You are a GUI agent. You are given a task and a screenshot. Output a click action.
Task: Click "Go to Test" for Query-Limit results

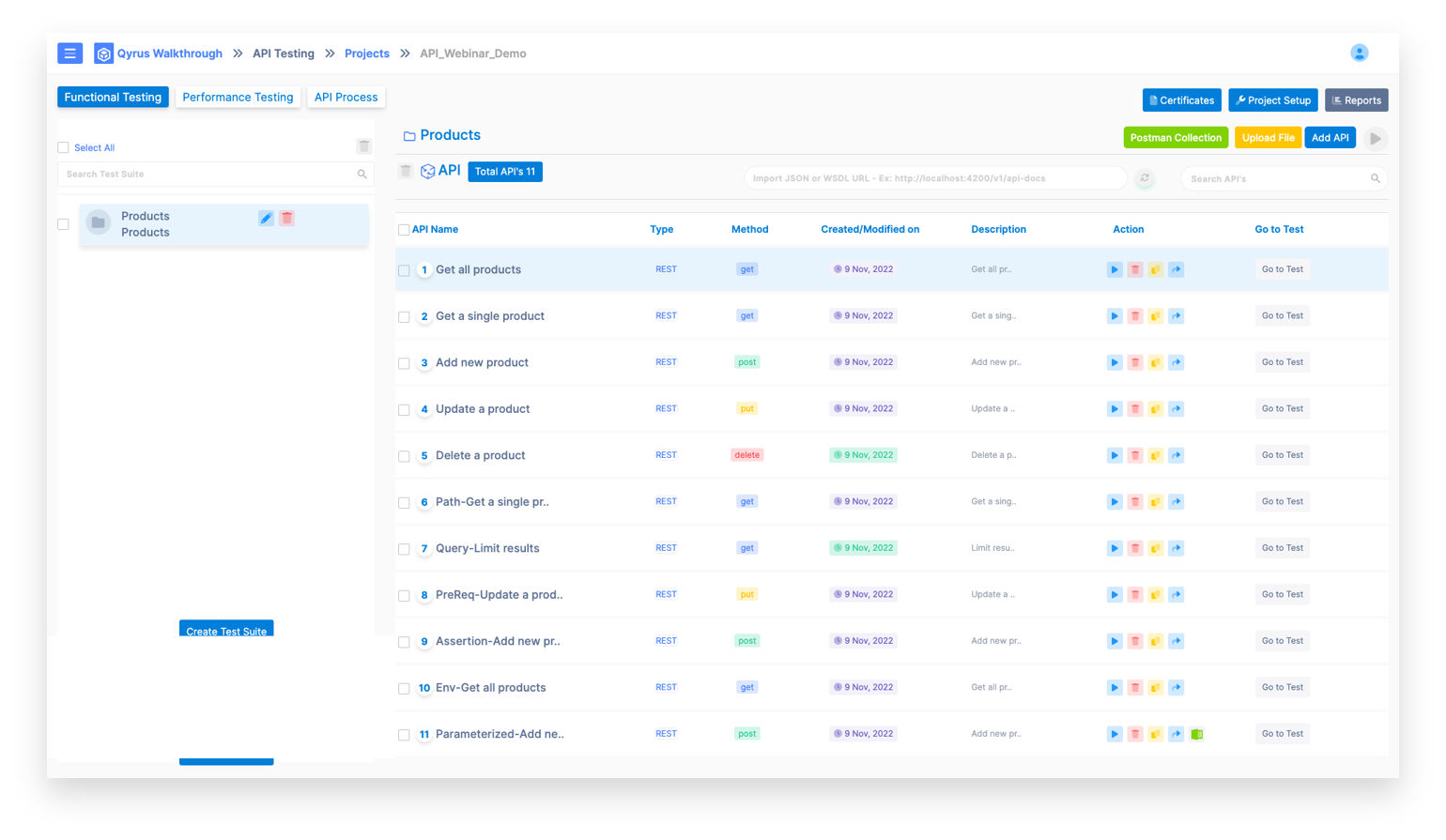[x=1283, y=548]
